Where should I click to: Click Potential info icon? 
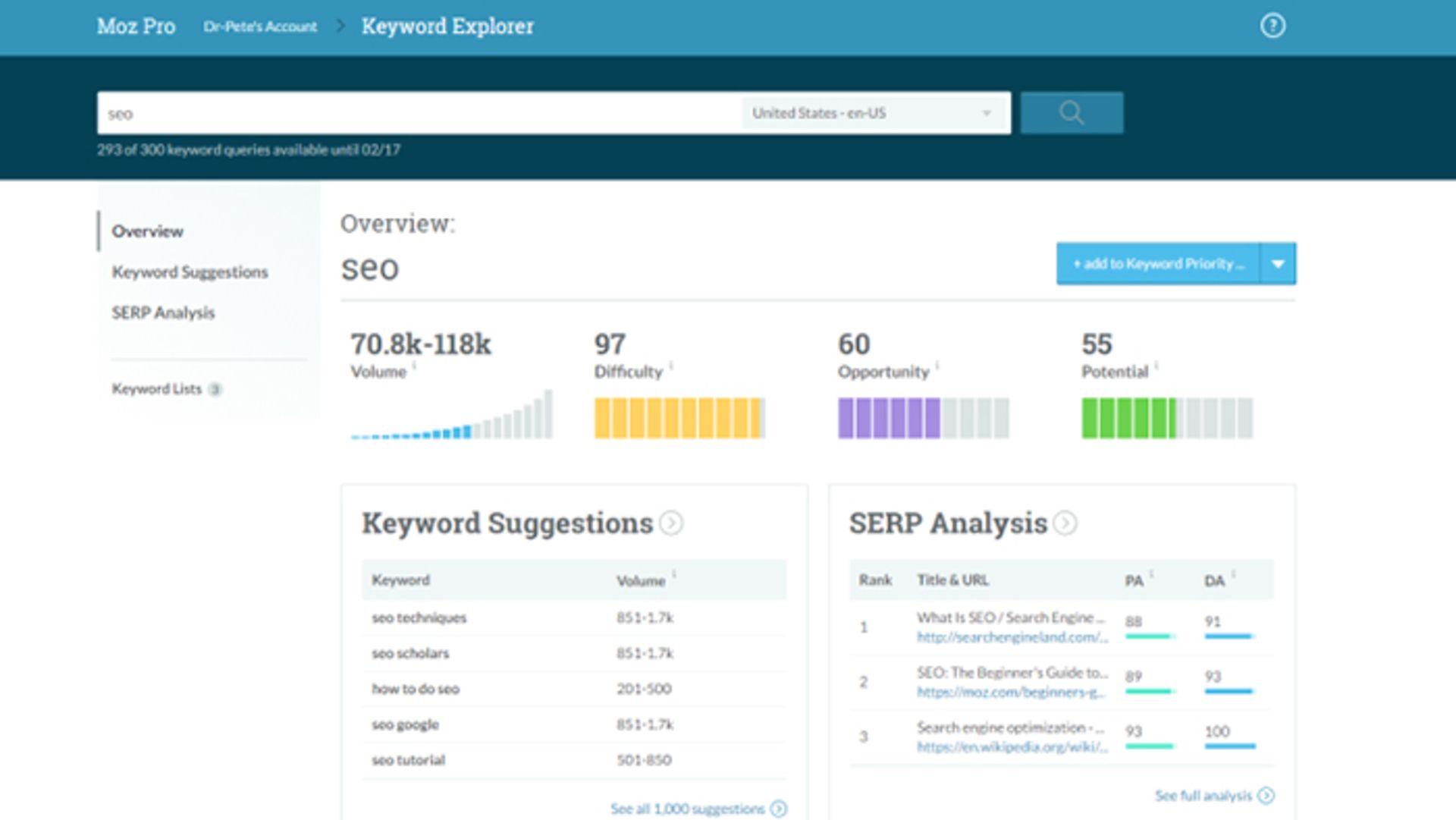coord(1156,366)
